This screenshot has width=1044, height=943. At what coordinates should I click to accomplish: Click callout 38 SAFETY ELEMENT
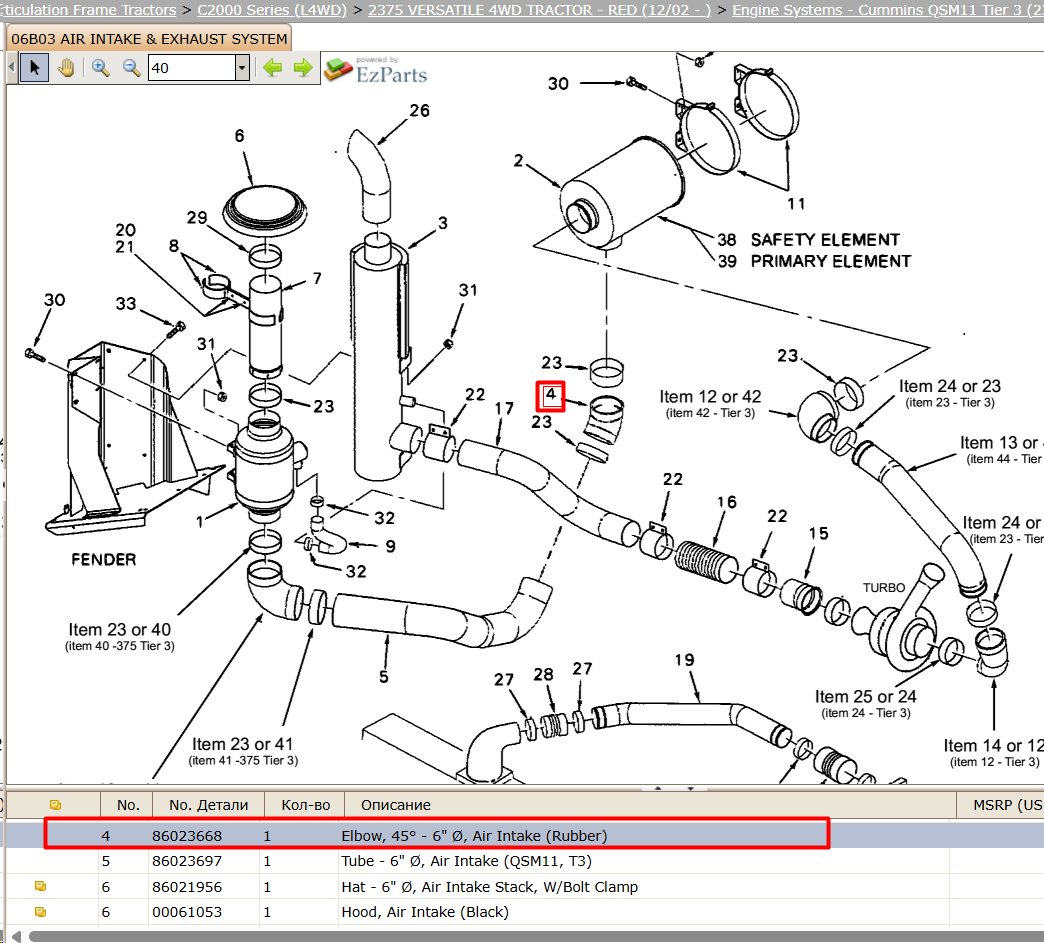tap(726, 240)
